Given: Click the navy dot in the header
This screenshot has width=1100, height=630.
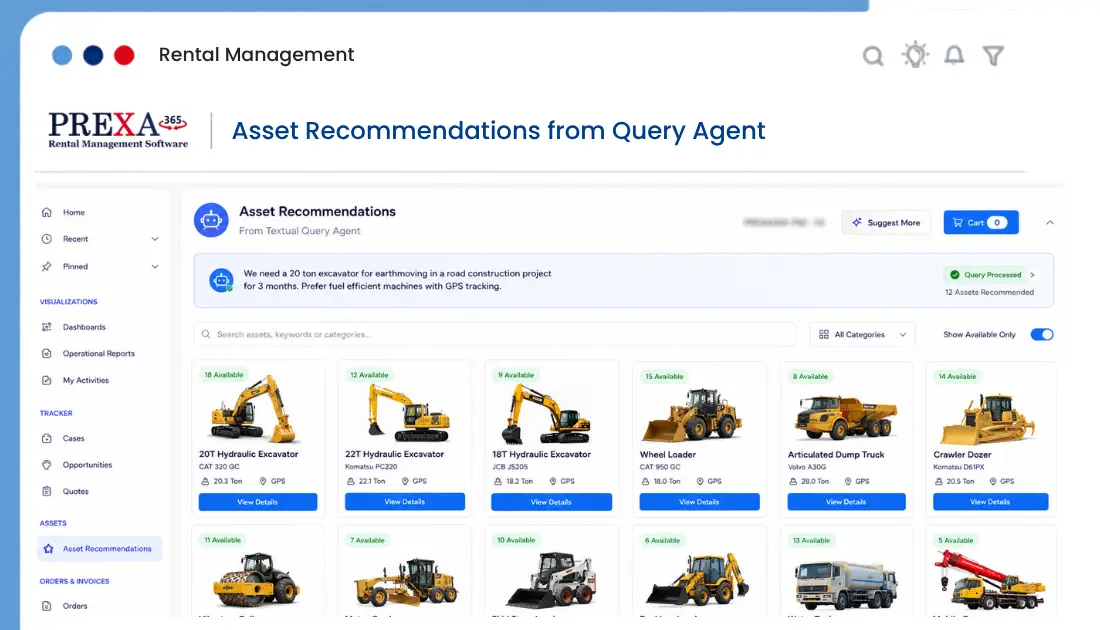Looking at the screenshot, I should (93, 55).
